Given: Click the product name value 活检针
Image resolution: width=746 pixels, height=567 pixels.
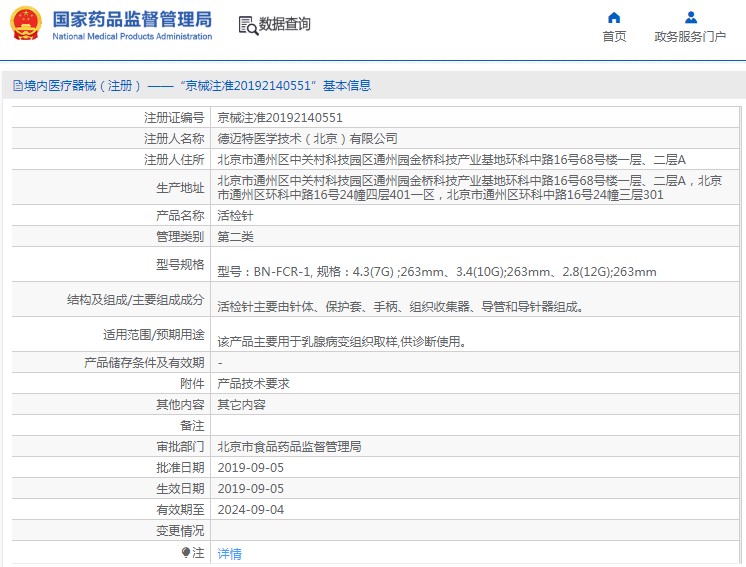Looking at the screenshot, I should (234, 216).
